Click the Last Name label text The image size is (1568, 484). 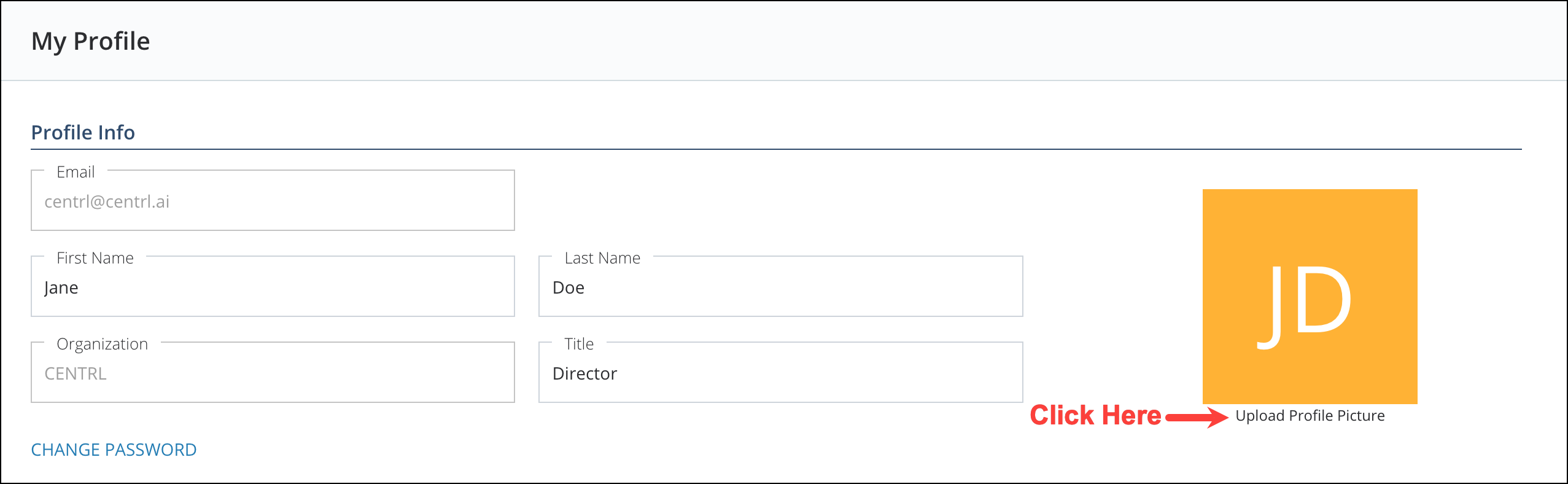coord(602,258)
